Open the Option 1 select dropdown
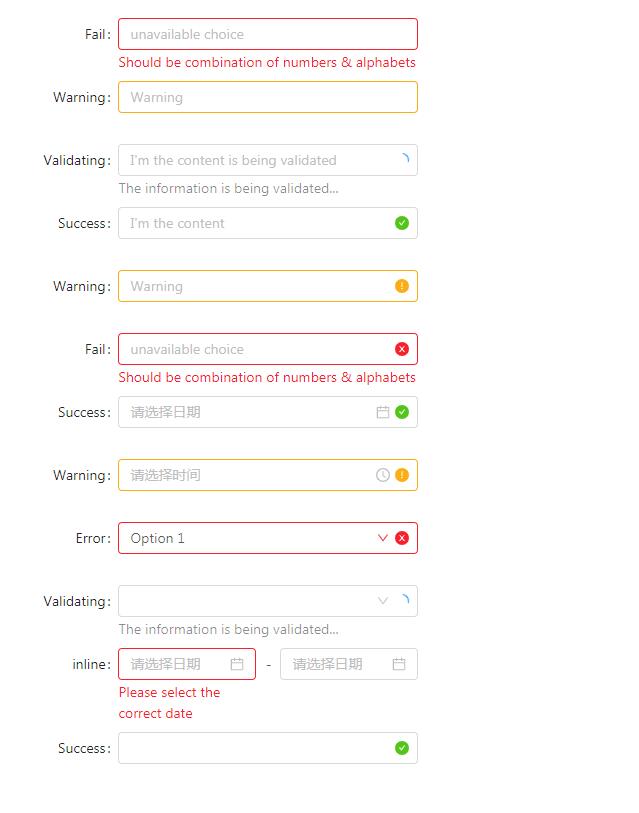This screenshot has width=639, height=813. (x=250, y=538)
